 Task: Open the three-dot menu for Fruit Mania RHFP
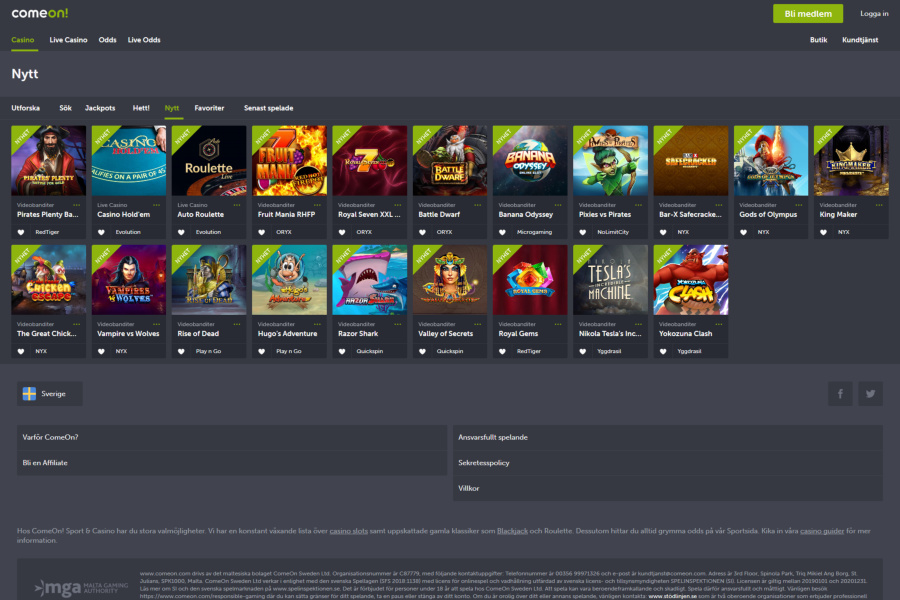pos(317,205)
